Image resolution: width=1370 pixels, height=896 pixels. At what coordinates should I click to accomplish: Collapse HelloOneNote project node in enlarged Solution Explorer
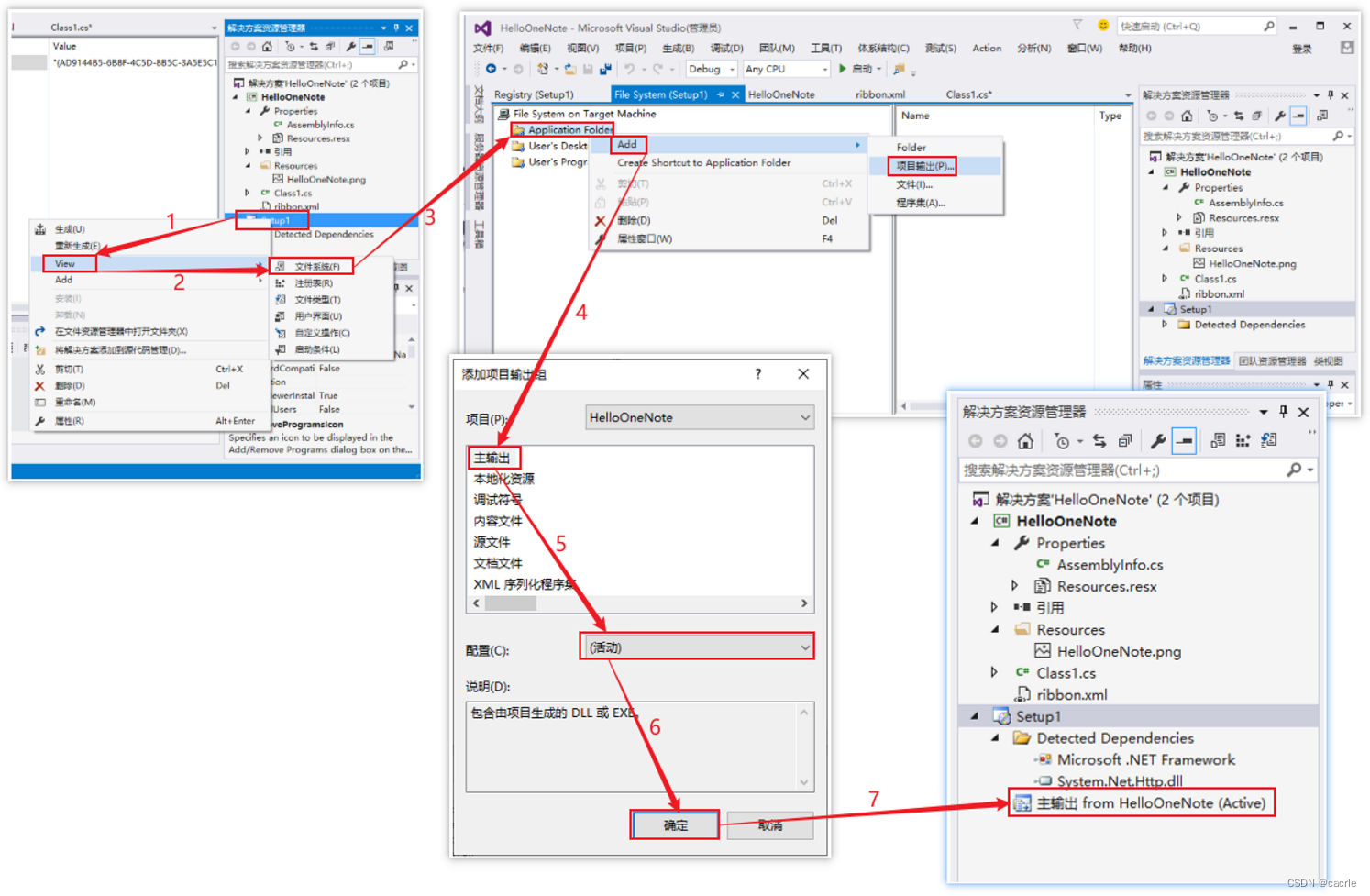pyautogui.click(x=975, y=521)
